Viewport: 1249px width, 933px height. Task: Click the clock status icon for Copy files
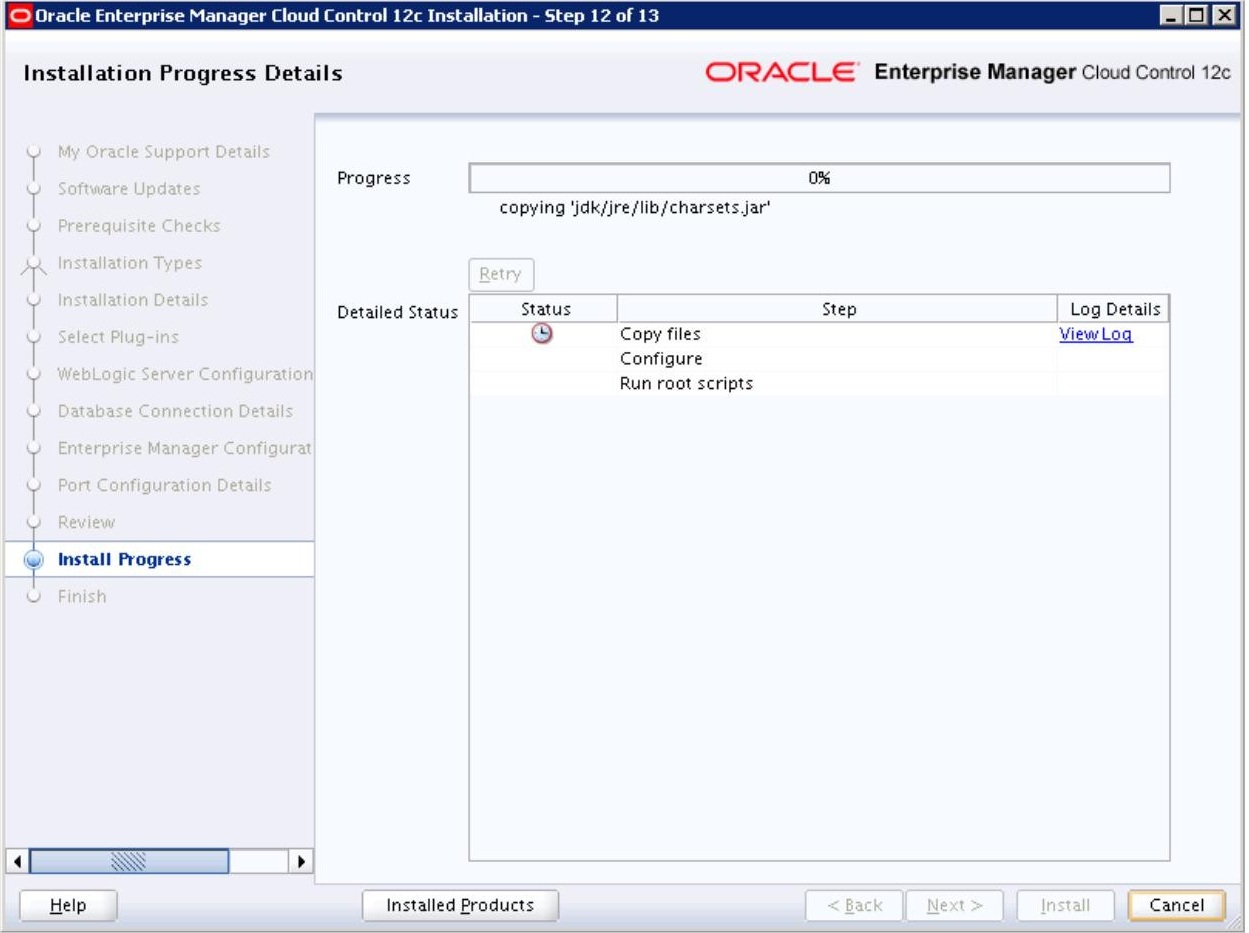[x=542, y=335]
